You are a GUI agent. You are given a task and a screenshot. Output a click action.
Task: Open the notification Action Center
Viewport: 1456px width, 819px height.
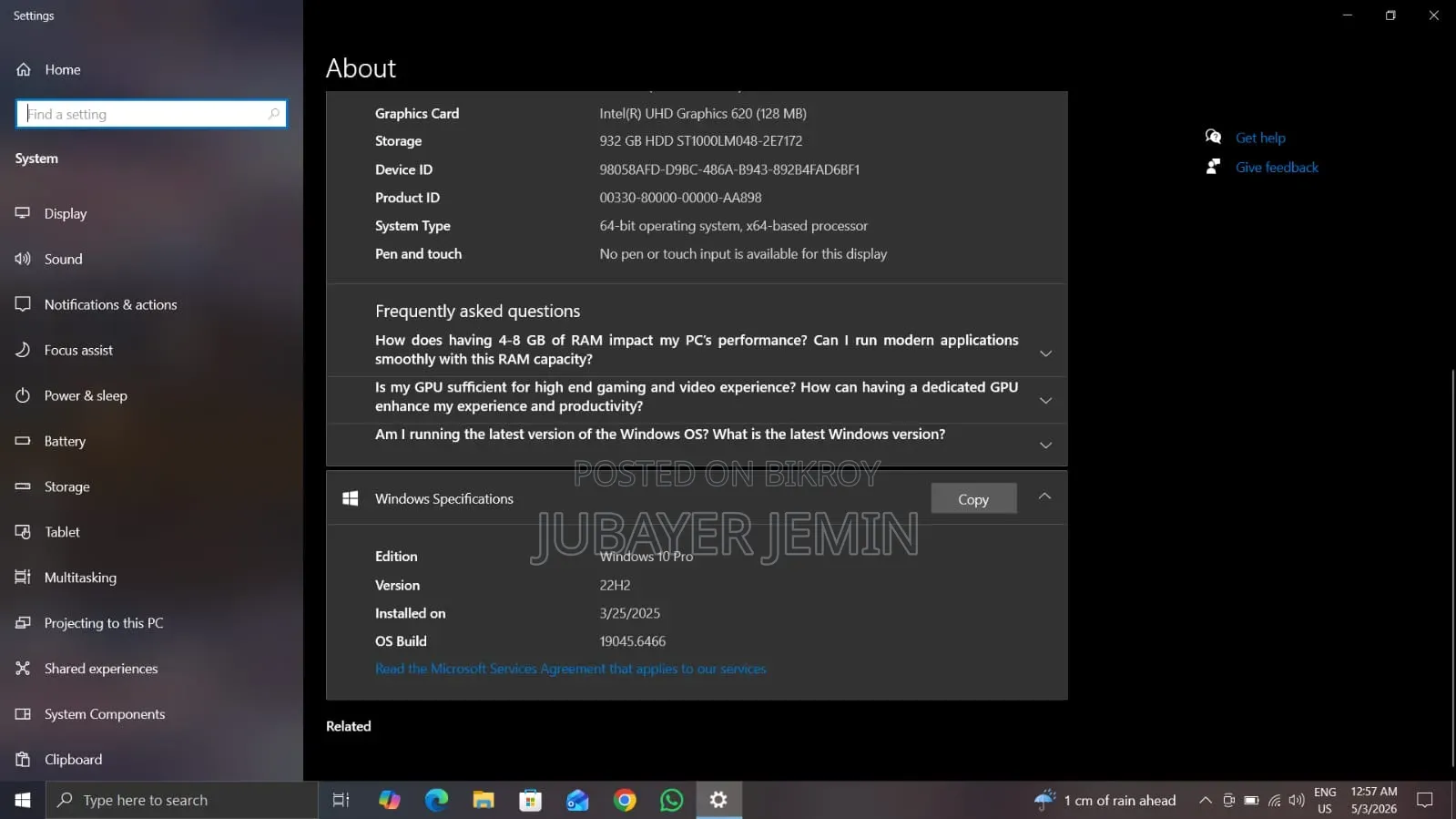coord(1425,800)
